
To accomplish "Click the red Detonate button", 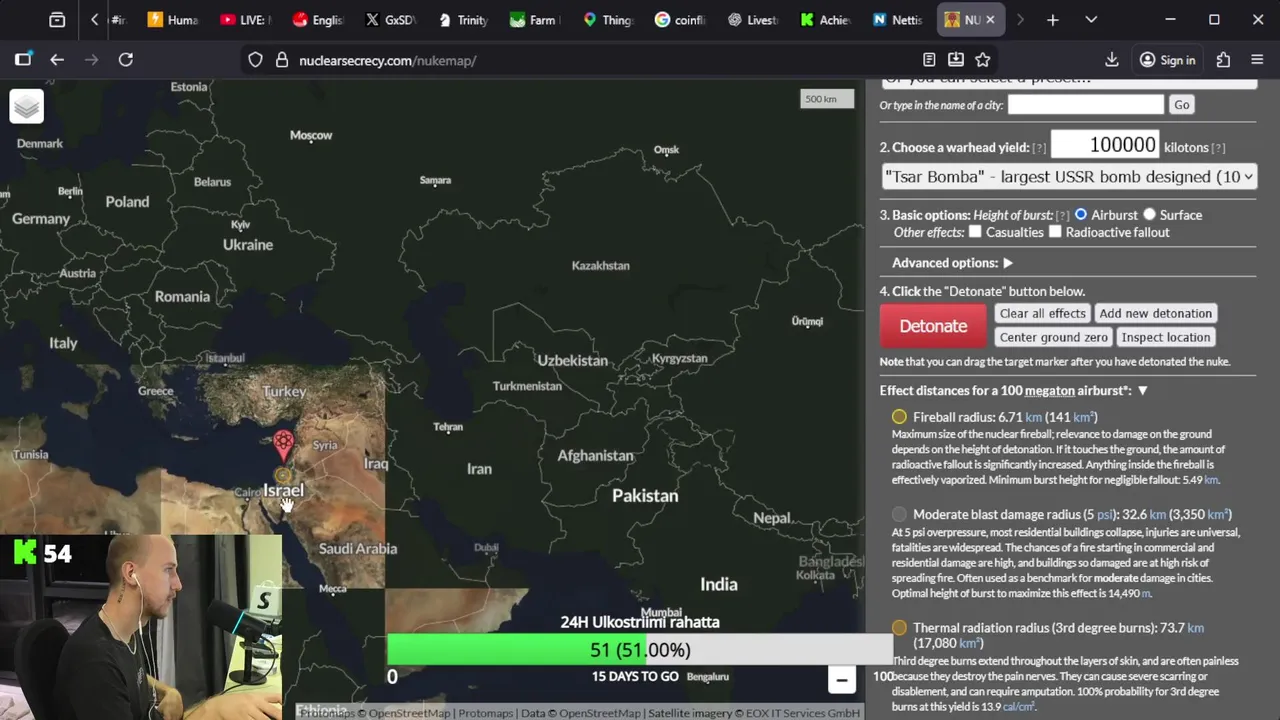I will [933, 326].
